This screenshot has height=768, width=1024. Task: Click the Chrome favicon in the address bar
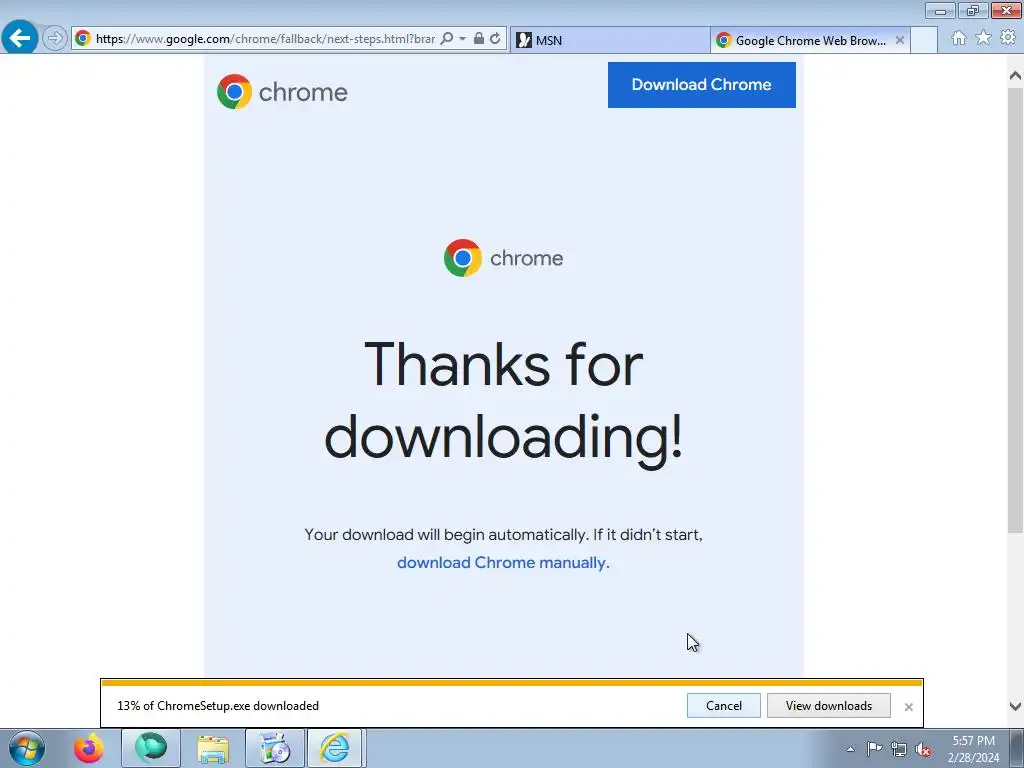click(x=83, y=39)
